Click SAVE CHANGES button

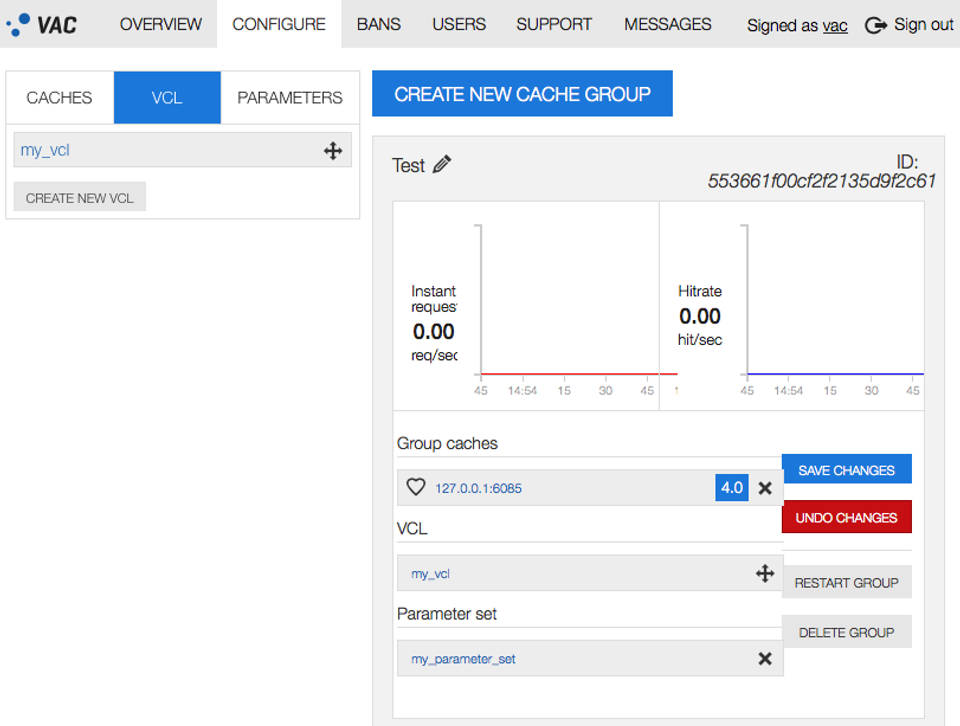[847, 469]
